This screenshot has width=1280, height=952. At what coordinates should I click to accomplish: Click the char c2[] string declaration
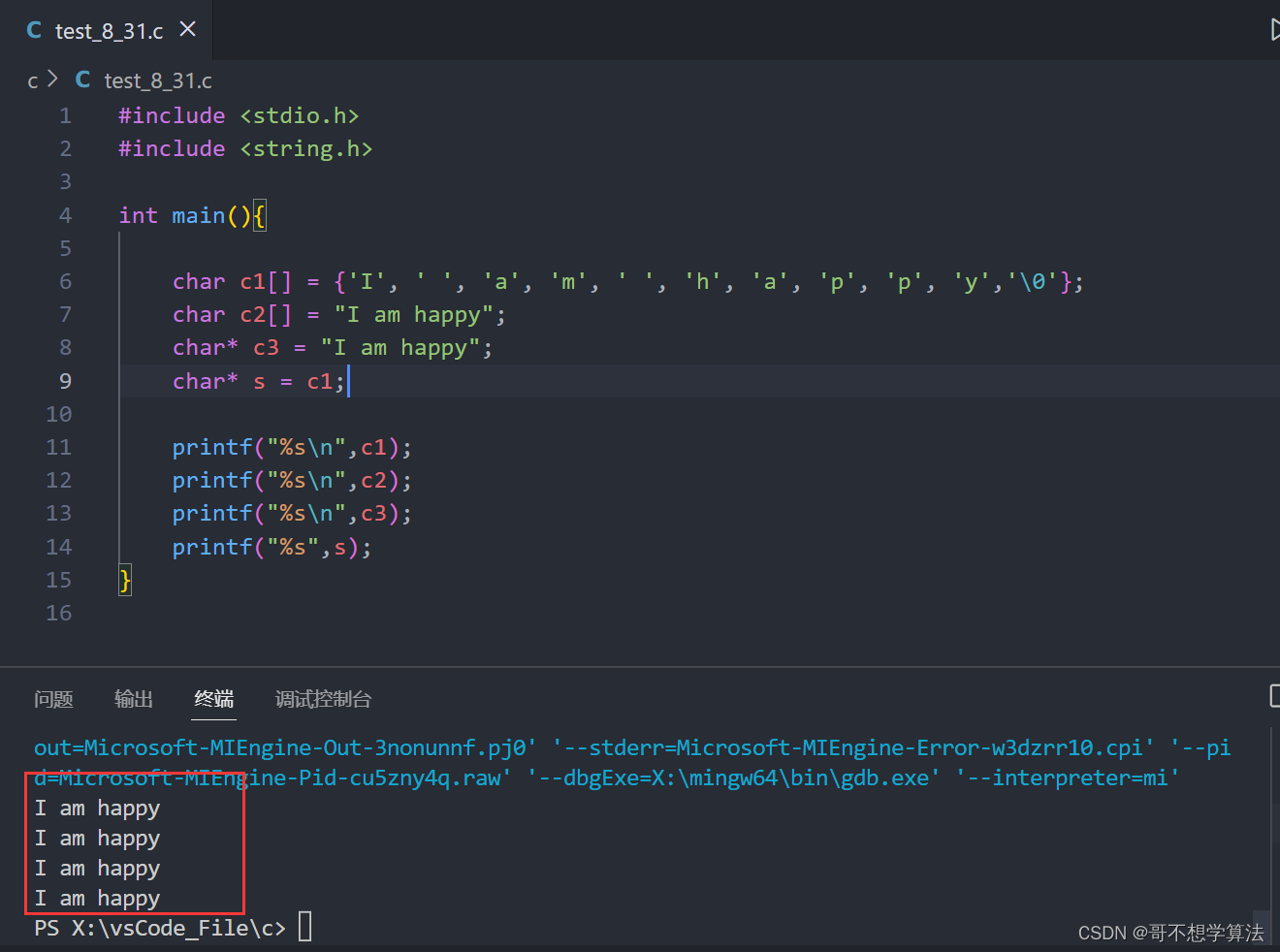338,315
